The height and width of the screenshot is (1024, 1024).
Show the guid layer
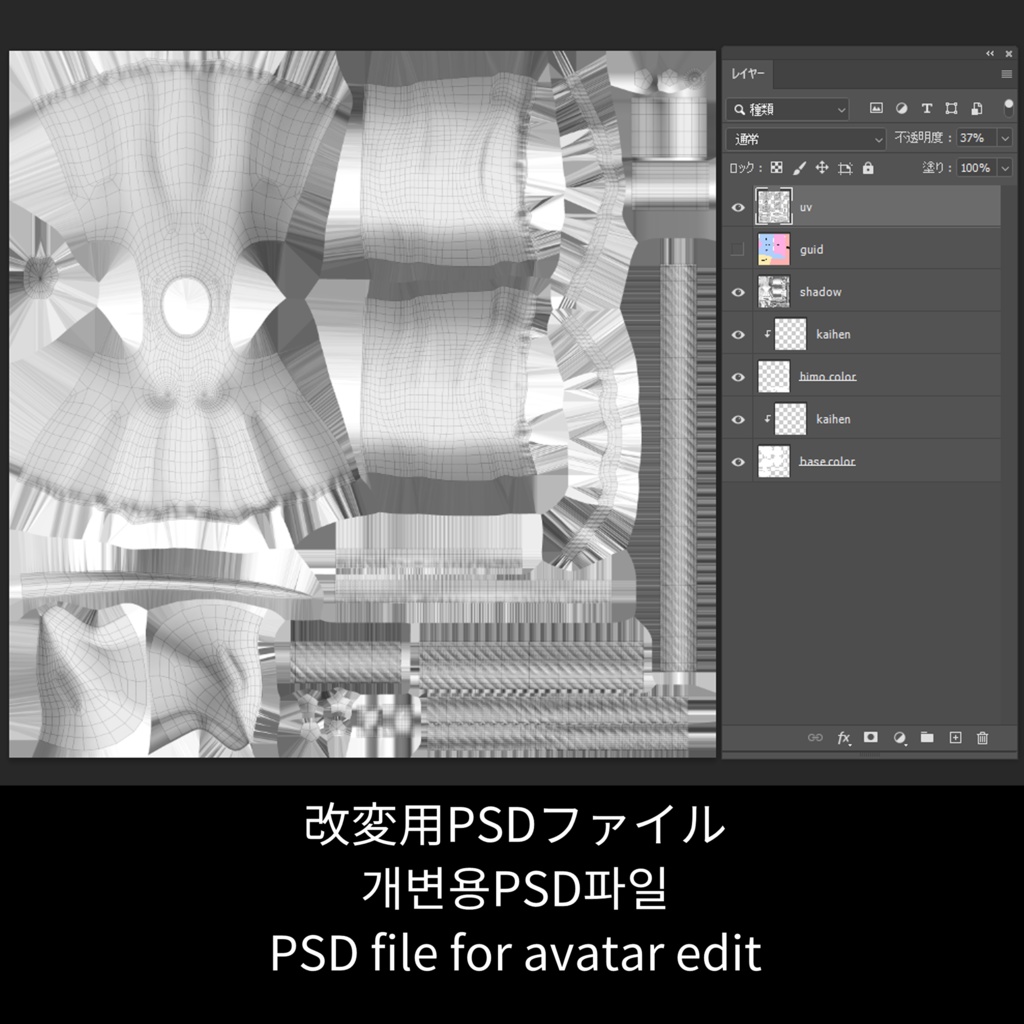(737, 249)
